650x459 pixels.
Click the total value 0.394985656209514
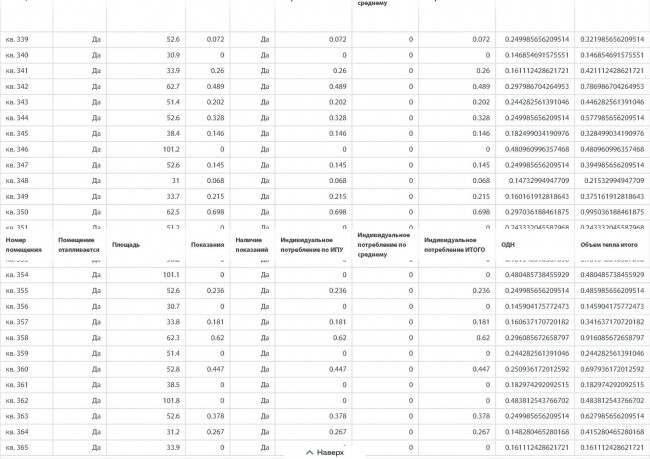click(612, 165)
